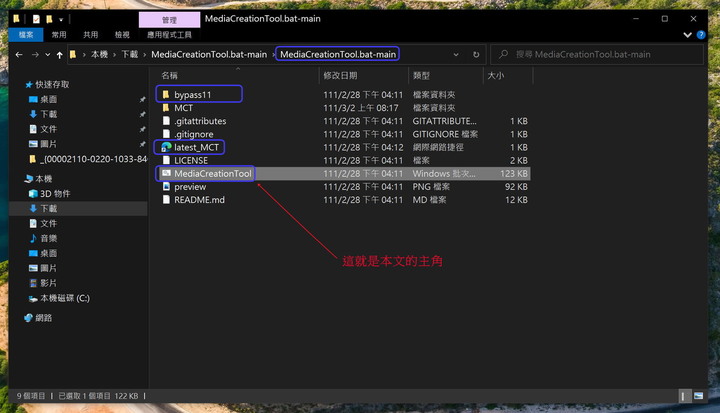720x413 pixels.
Task: Select the latest_MCT Edge shortcut icon
Action: click(x=166, y=147)
